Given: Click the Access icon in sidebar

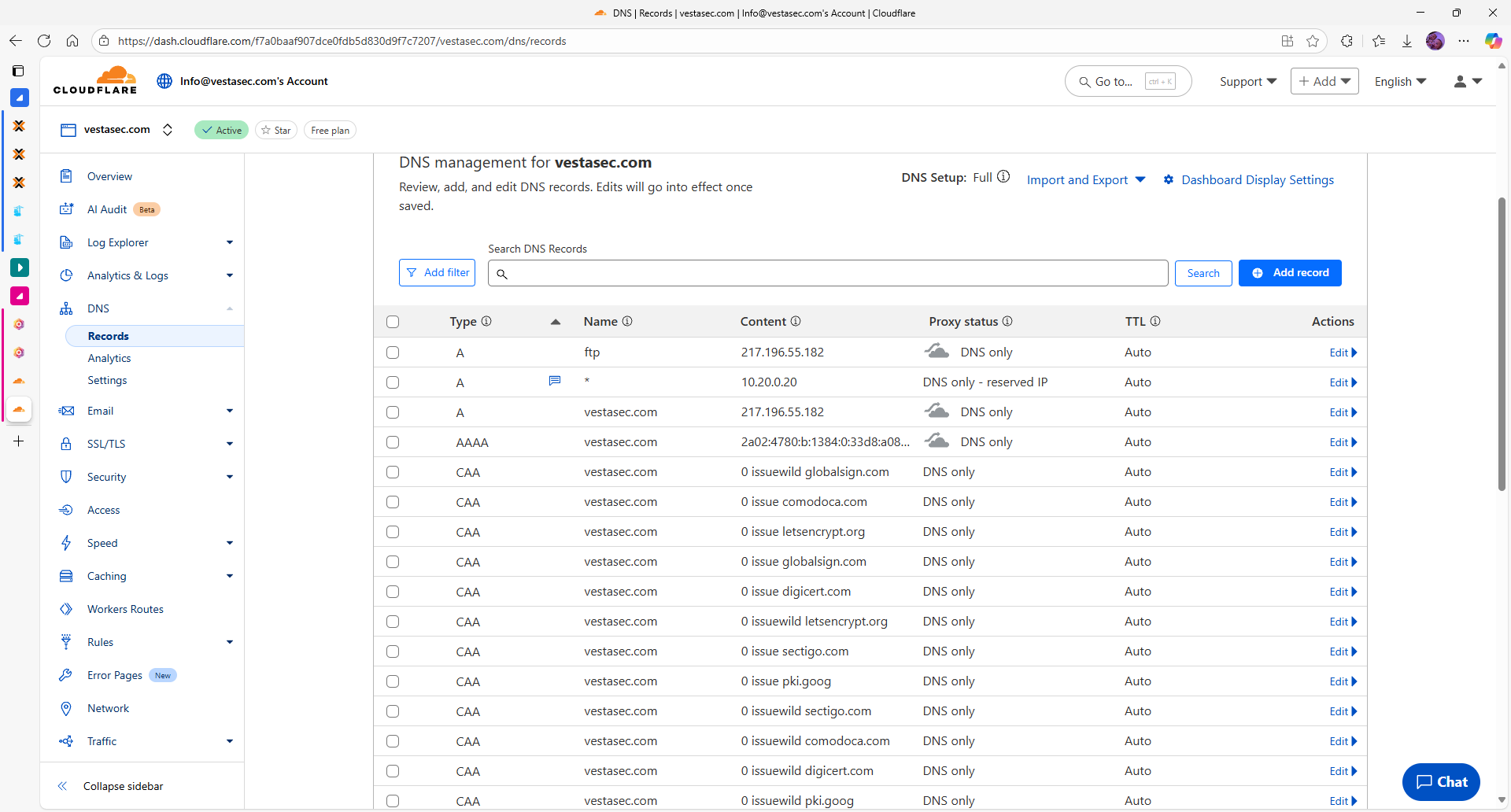Looking at the screenshot, I should point(66,510).
